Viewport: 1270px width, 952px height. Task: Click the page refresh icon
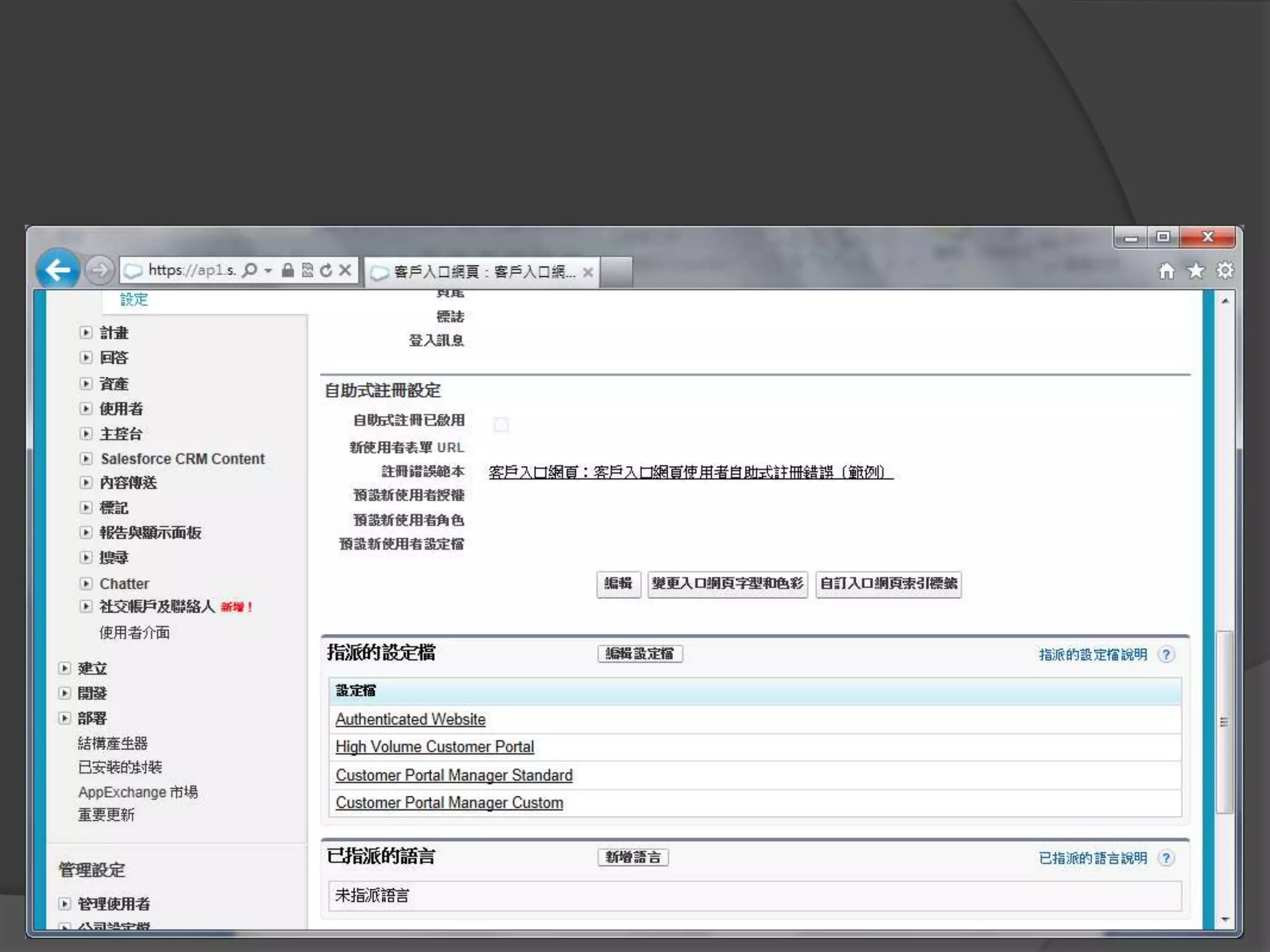(326, 270)
